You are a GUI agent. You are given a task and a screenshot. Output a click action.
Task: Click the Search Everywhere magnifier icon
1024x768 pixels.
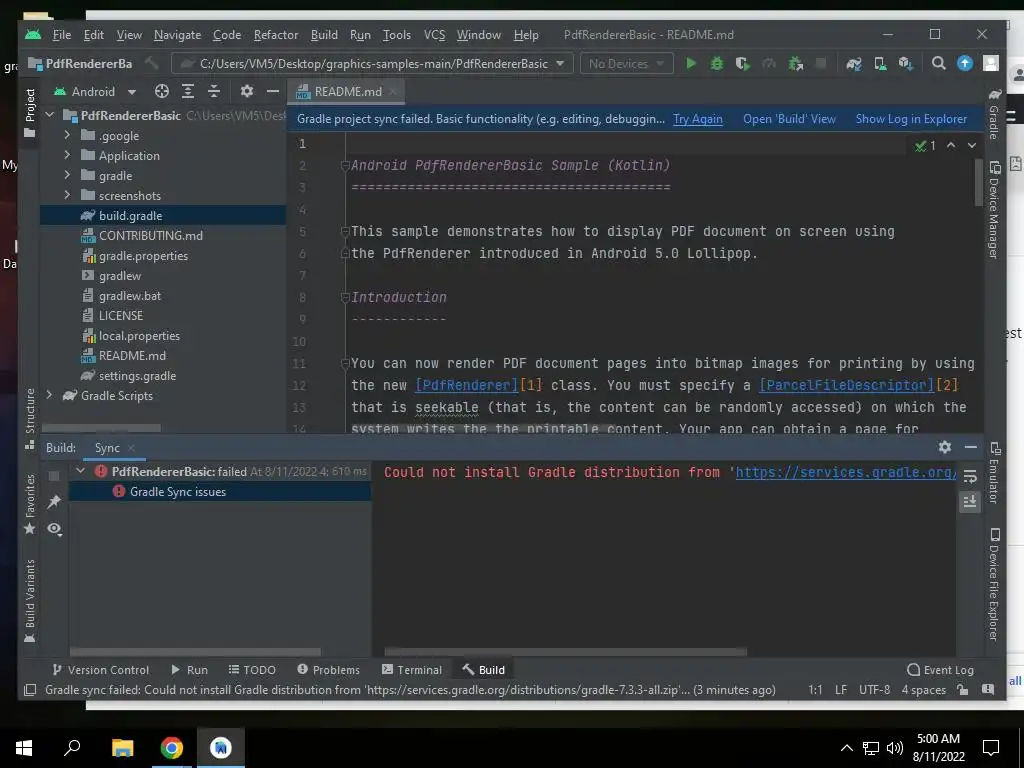pos(938,63)
